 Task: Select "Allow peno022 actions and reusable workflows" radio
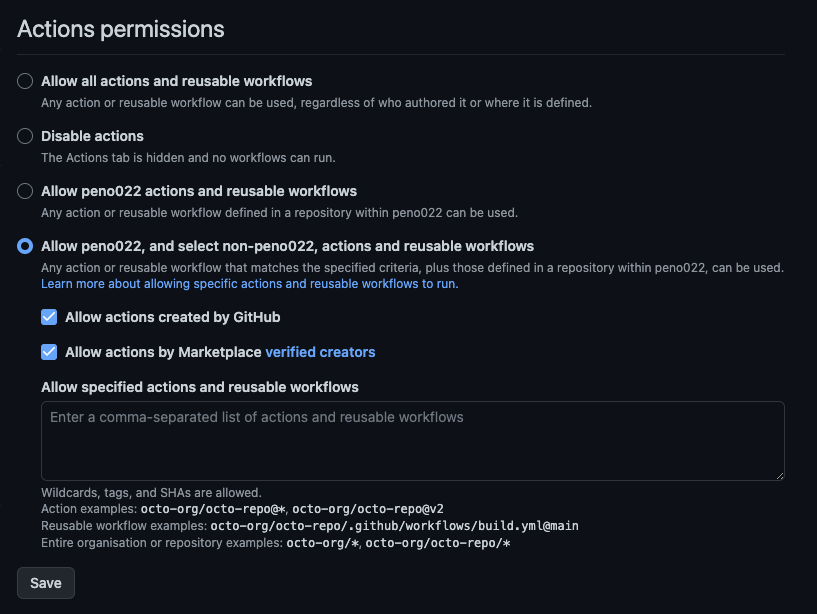tap(25, 191)
